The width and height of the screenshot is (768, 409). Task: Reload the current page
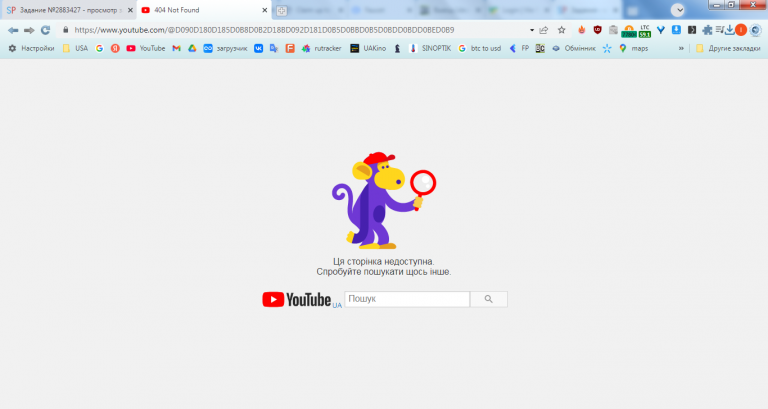tap(46, 30)
